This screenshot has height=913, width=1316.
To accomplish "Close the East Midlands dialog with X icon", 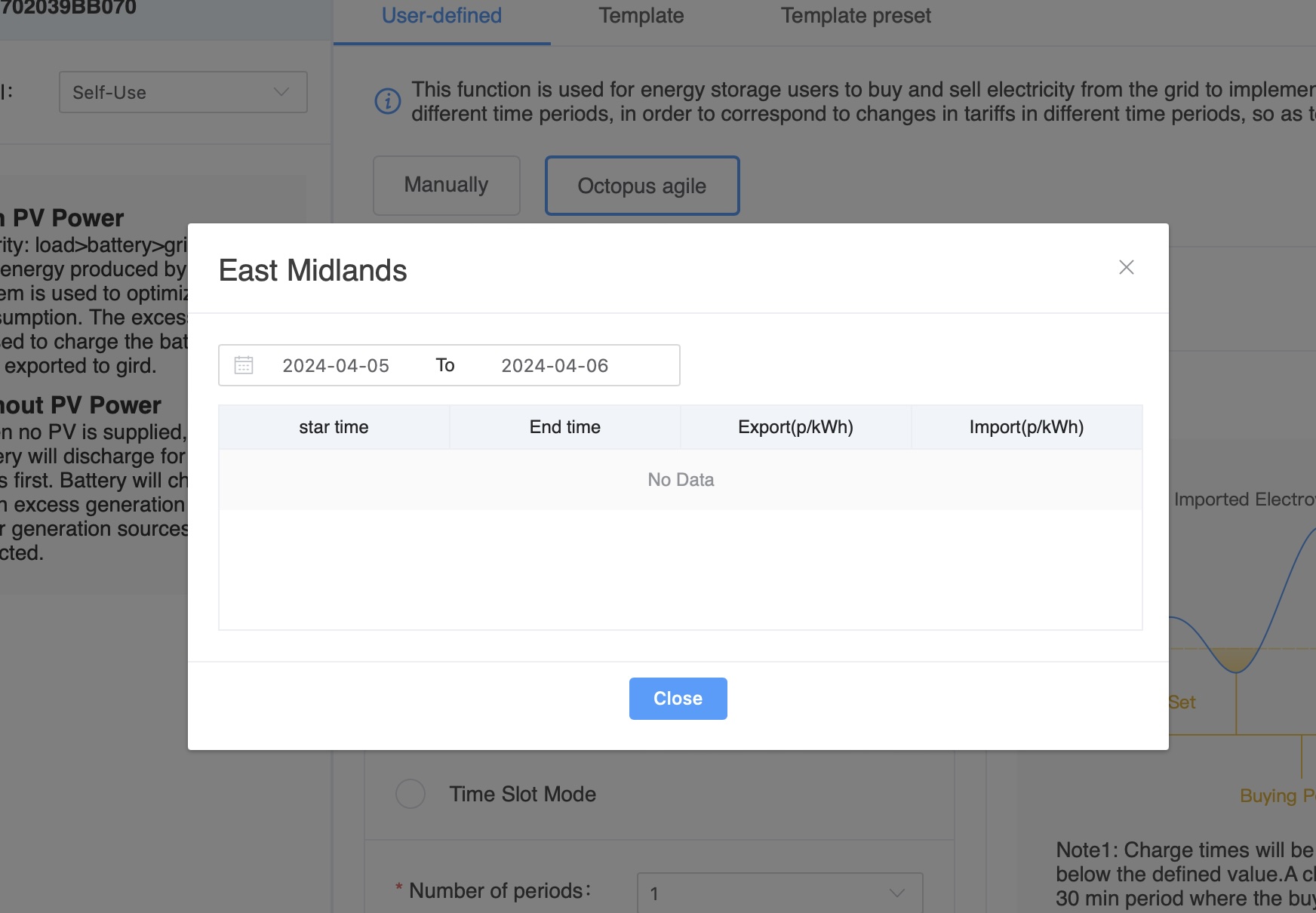I will click(1126, 267).
